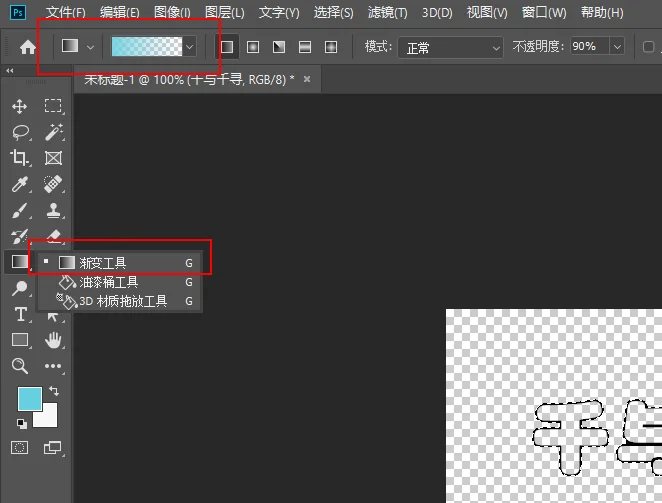This screenshot has height=503, width=662.
Task: Choose 3D 材质拖放工具 from the flyout
Action: tap(119, 301)
